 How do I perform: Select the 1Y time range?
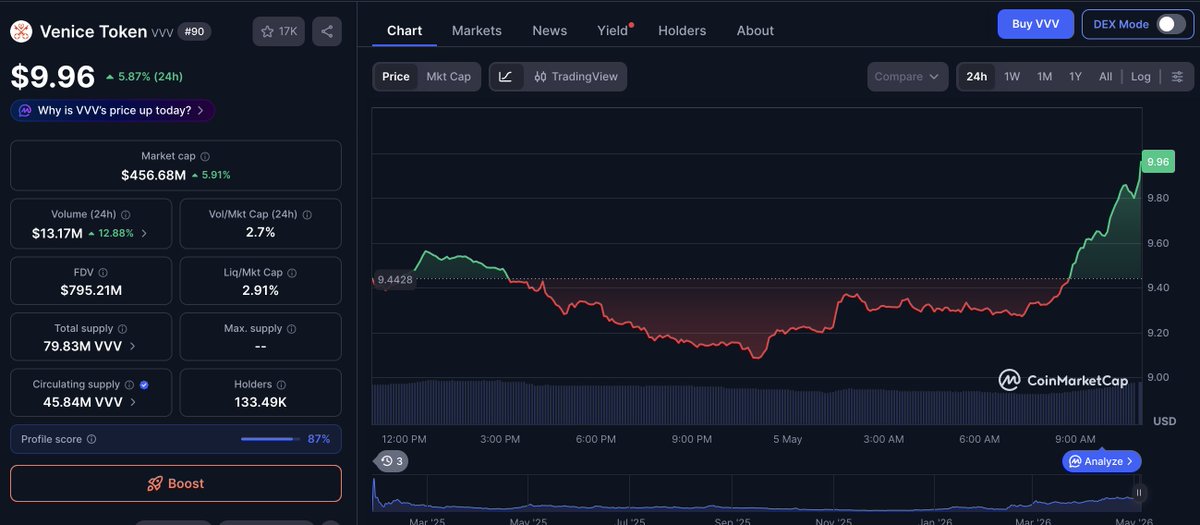click(x=1075, y=77)
